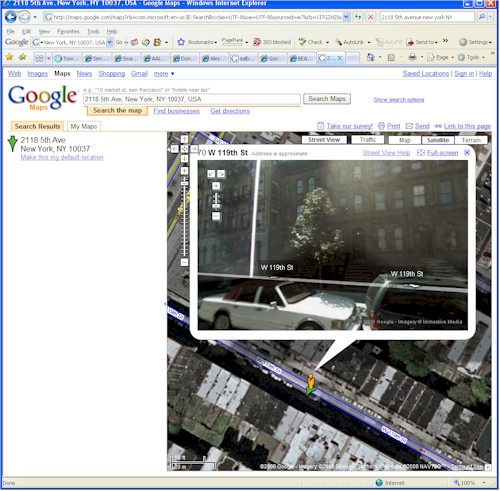Click the Feeds icon in the command bar
The image size is (500, 491).
pyautogui.click(x=391, y=58)
